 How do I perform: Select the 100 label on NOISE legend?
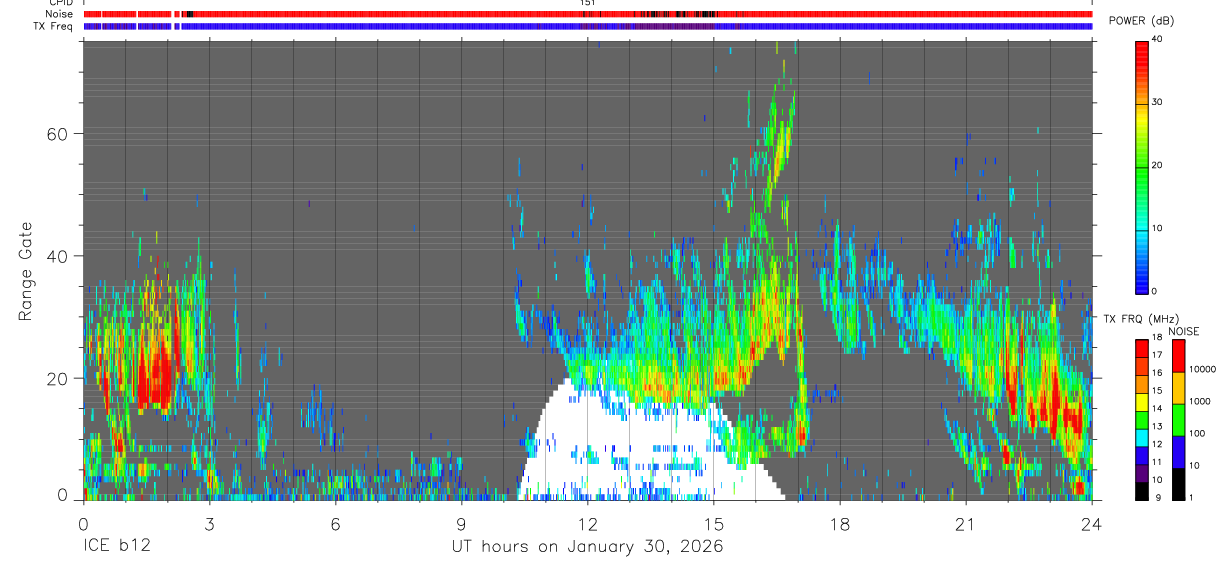1196,434
